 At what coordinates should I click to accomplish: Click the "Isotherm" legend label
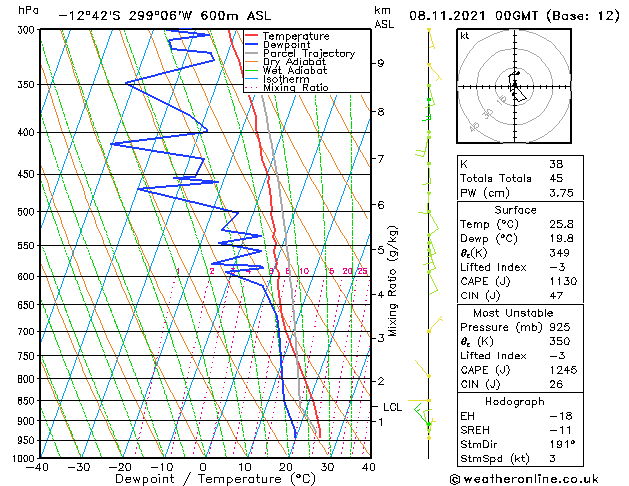(286, 79)
